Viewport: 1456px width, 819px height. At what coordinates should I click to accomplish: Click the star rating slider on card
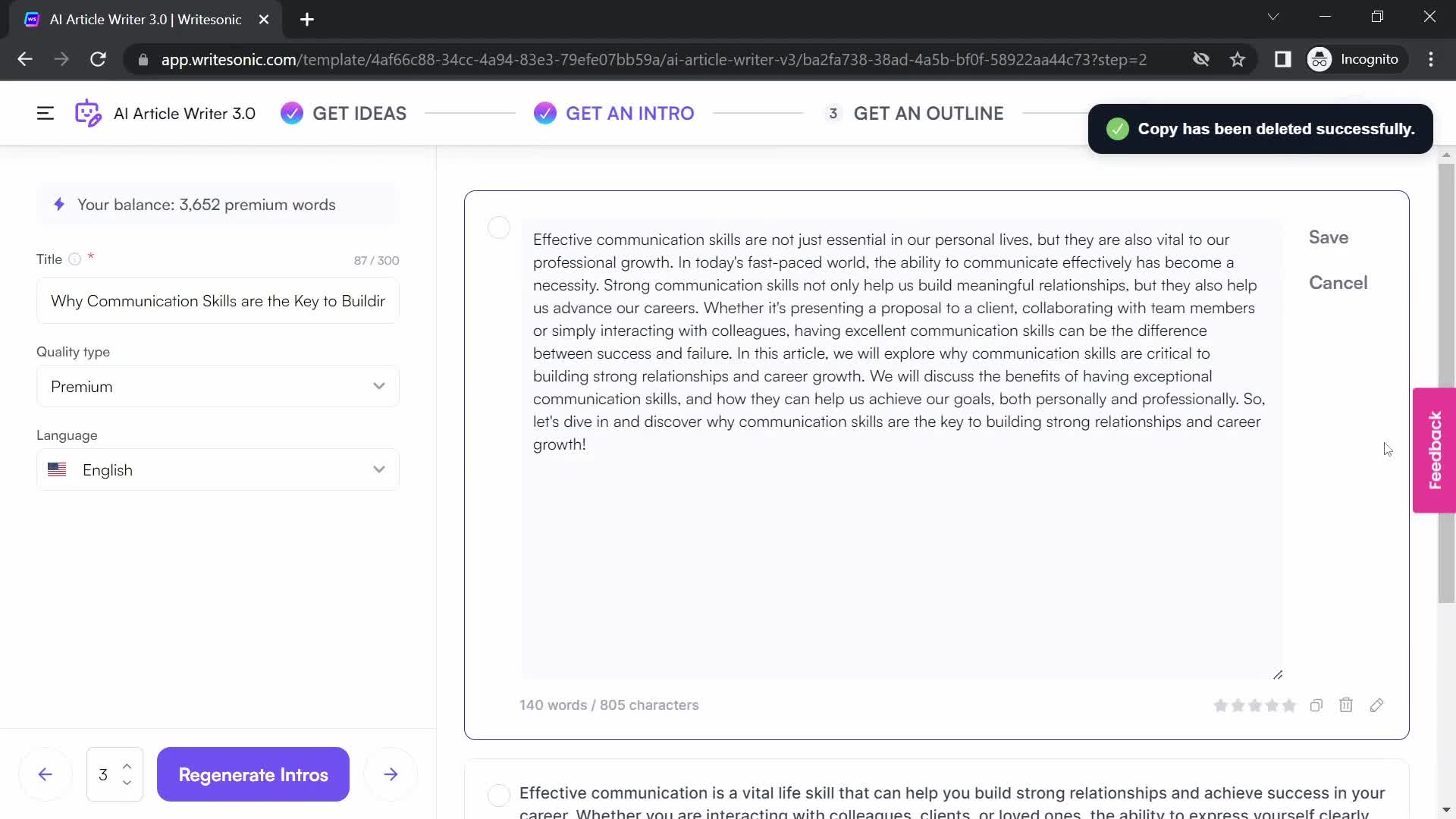click(1255, 706)
